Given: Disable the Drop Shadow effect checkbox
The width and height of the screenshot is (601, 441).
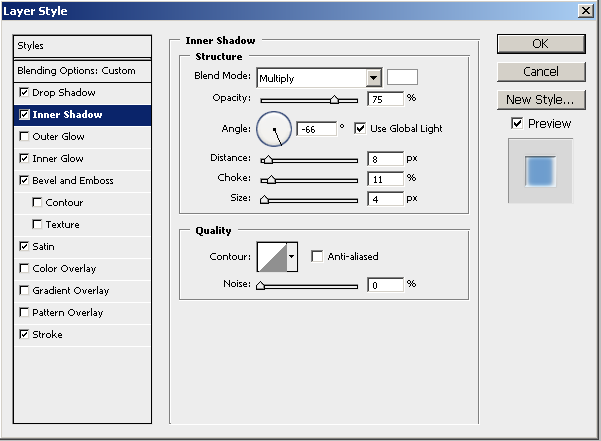Looking at the screenshot, I should [x=24, y=93].
